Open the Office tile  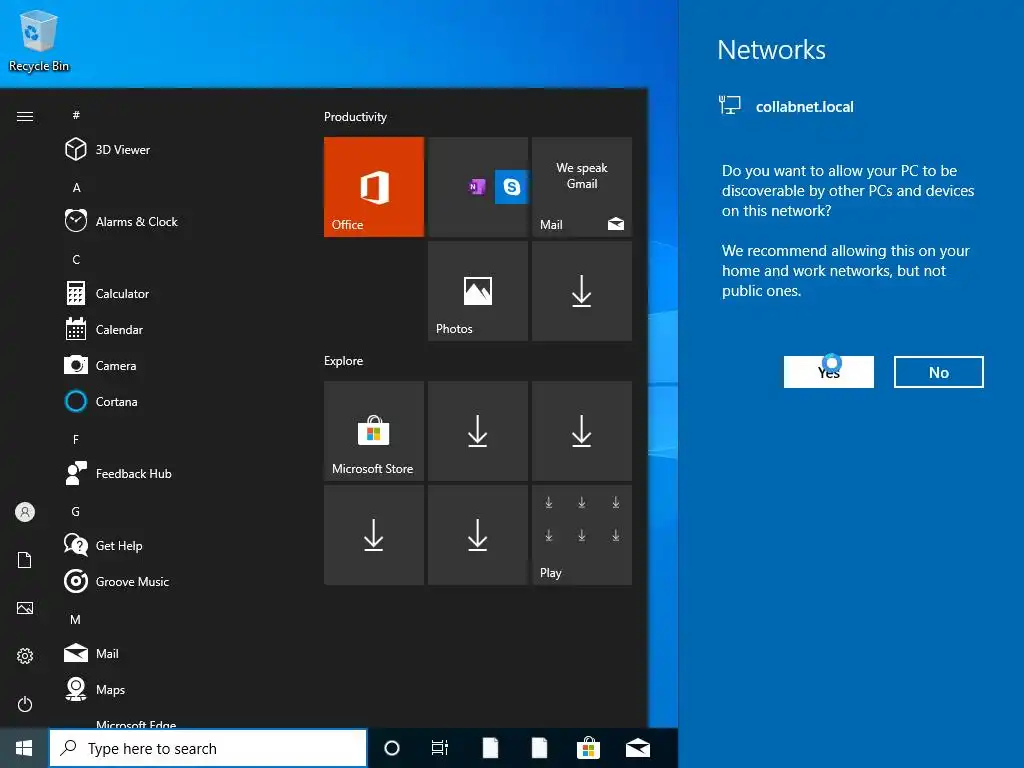click(374, 187)
